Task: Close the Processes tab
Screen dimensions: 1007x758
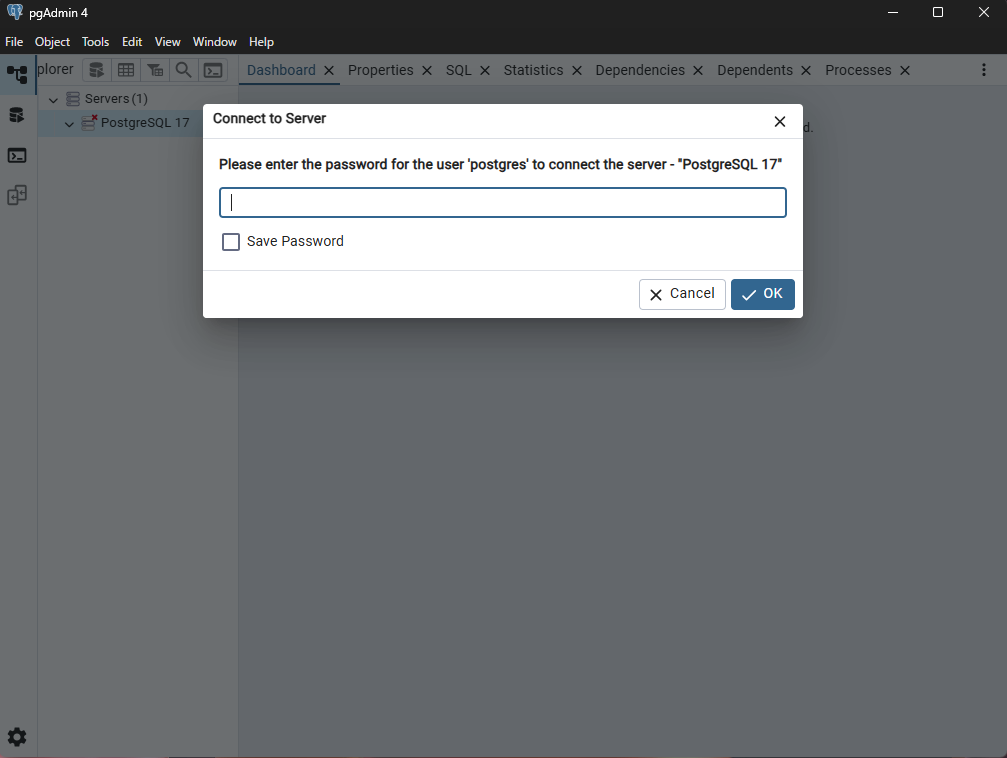Action: [x=905, y=71]
